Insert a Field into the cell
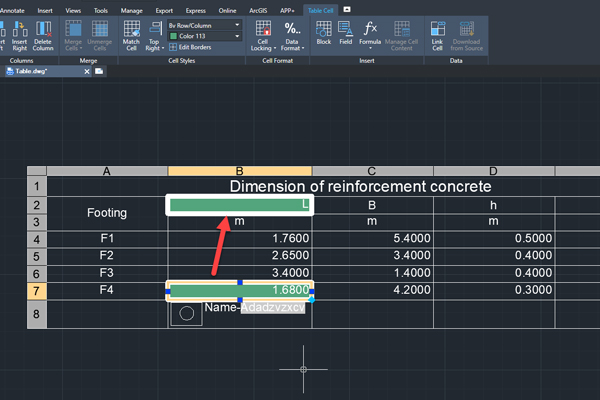The height and width of the screenshot is (400, 600). click(x=346, y=33)
